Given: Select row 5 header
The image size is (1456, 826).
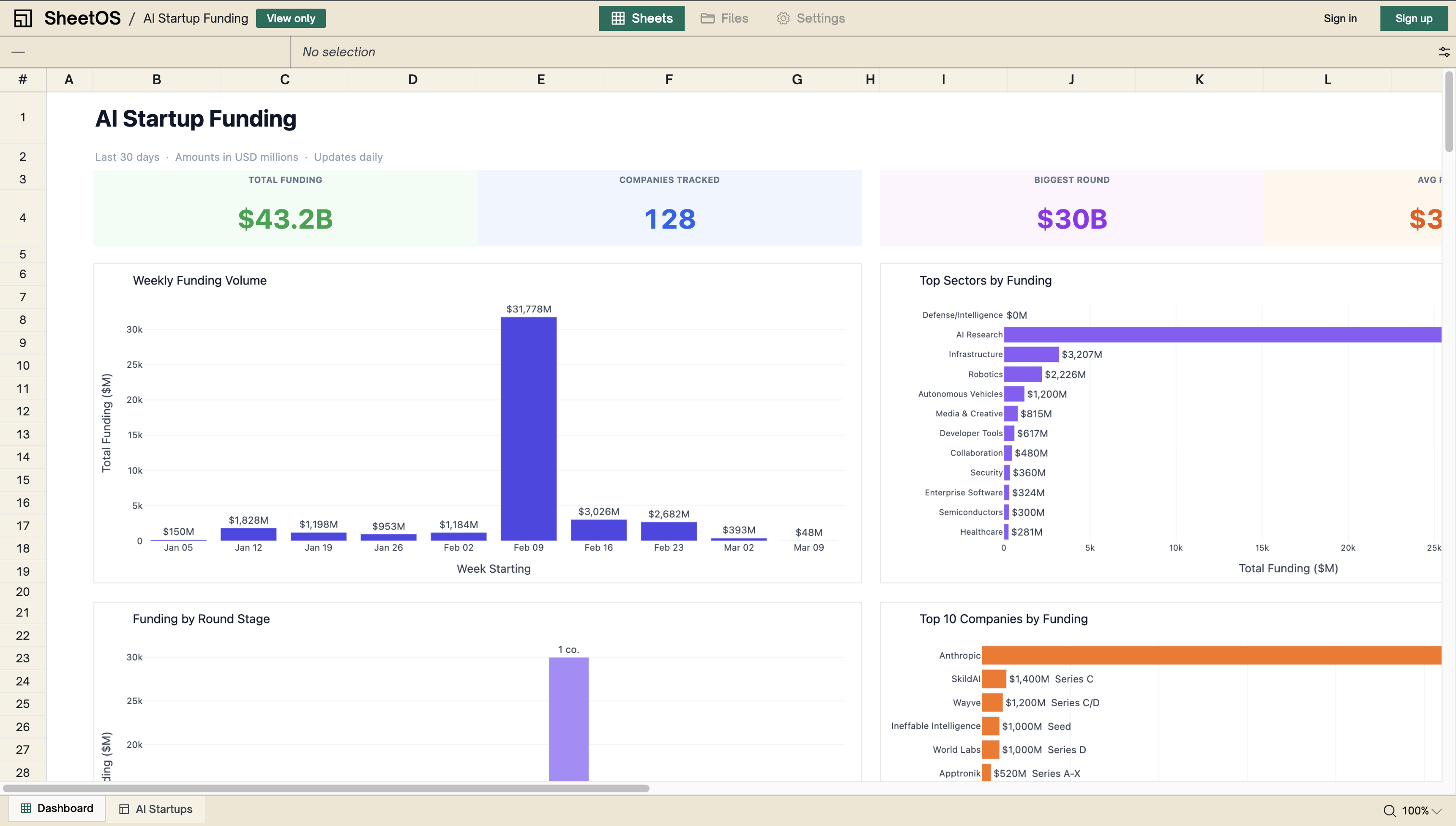Looking at the screenshot, I should (23, 254).
